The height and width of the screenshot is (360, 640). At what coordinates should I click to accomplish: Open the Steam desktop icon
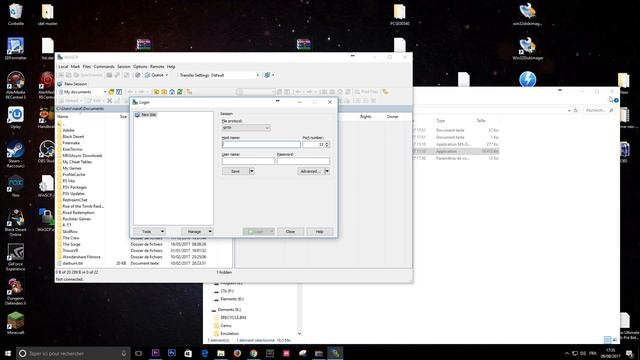click(16, 154)
